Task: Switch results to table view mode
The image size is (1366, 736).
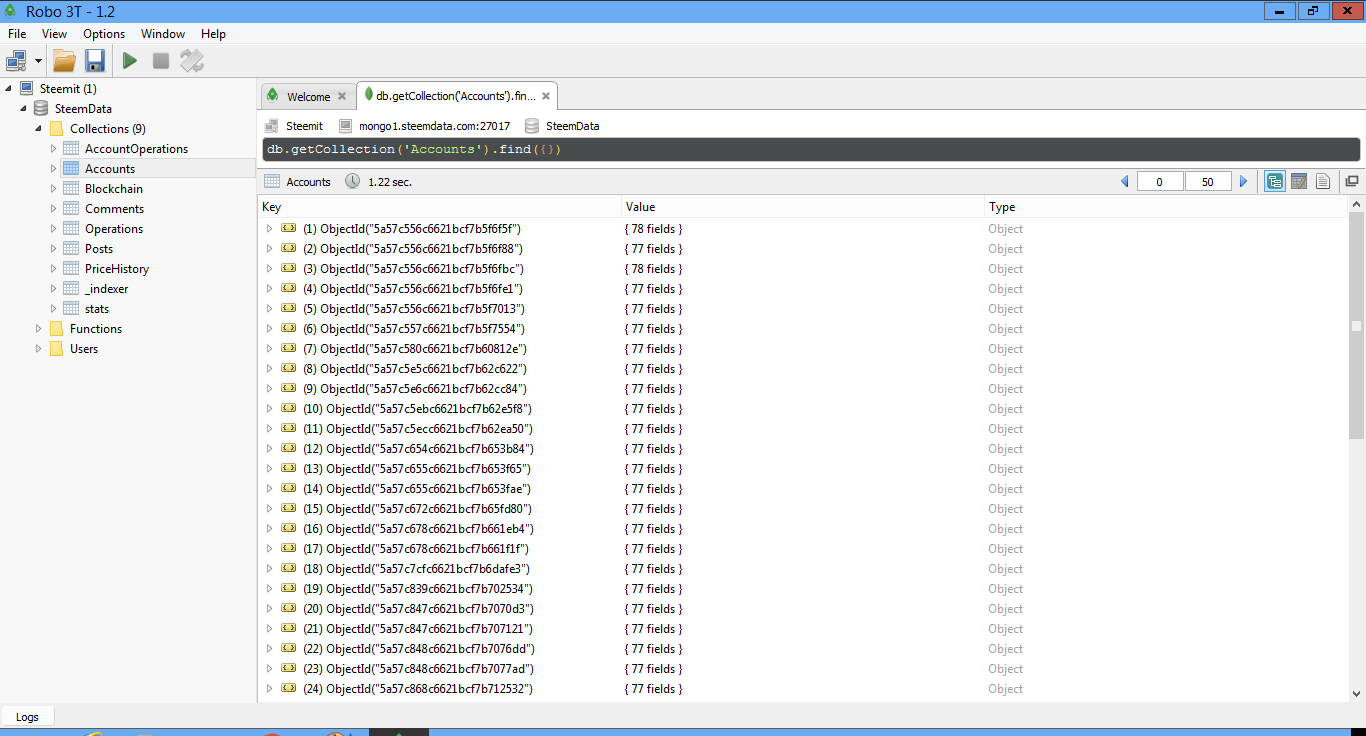Action: pyautogui.click(x=1299, y=181)
